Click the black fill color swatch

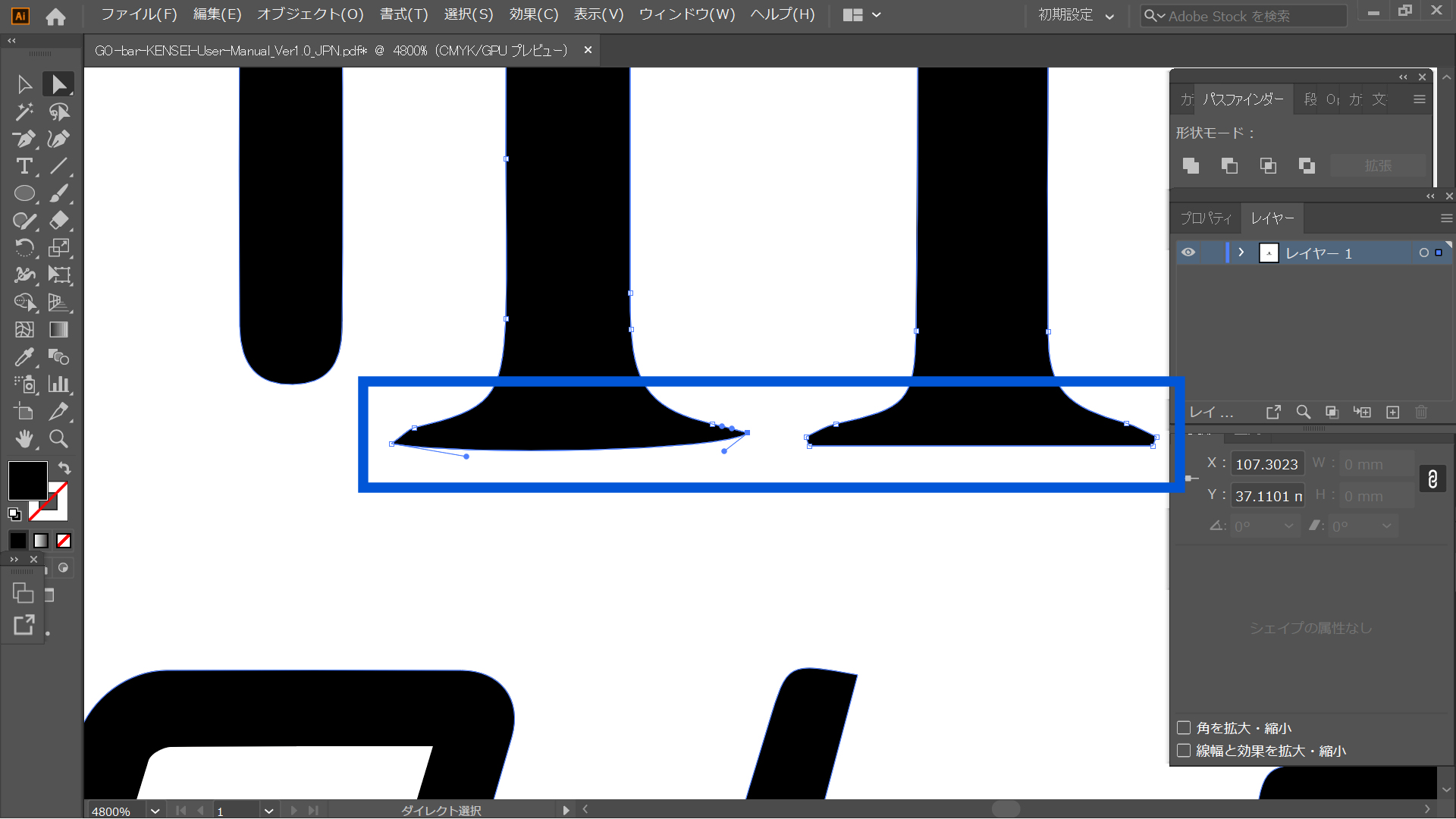point(28,480)
